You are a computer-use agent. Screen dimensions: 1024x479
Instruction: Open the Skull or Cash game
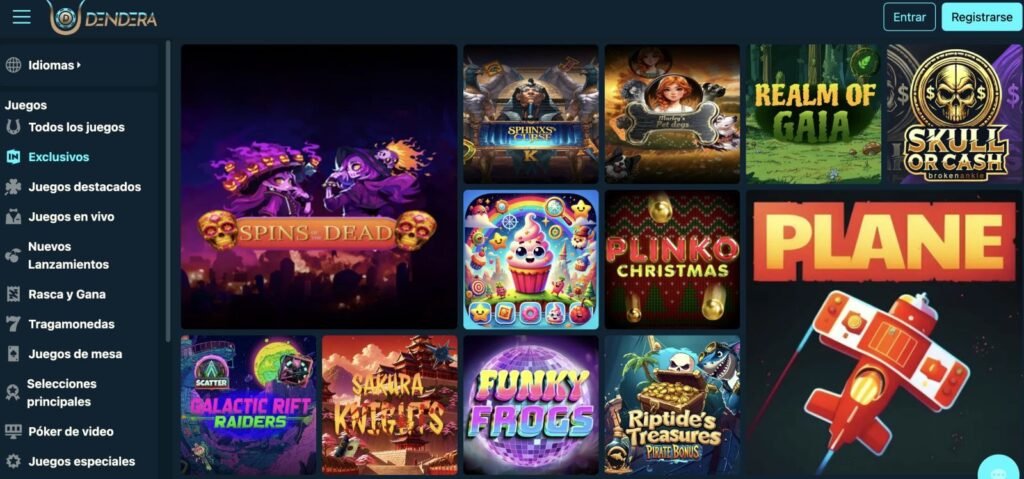click(955, 114)
